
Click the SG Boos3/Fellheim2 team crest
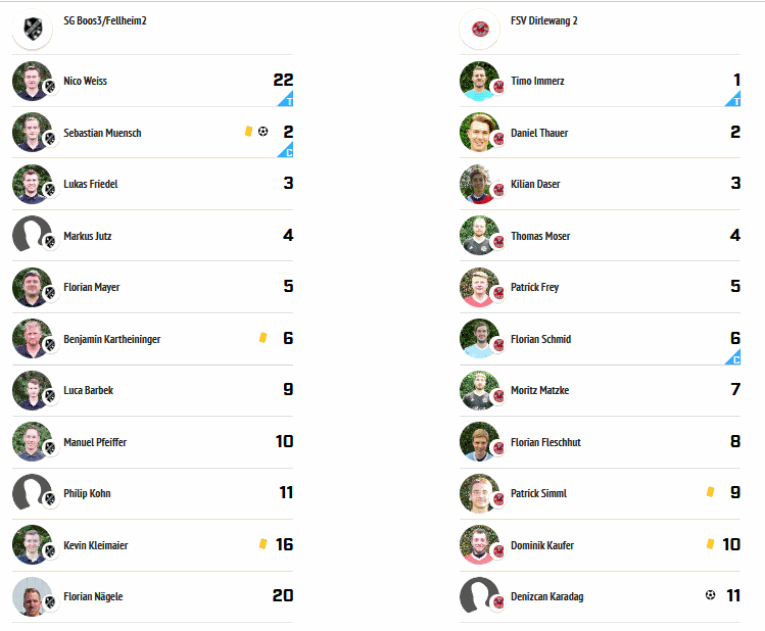coord(32,29)
